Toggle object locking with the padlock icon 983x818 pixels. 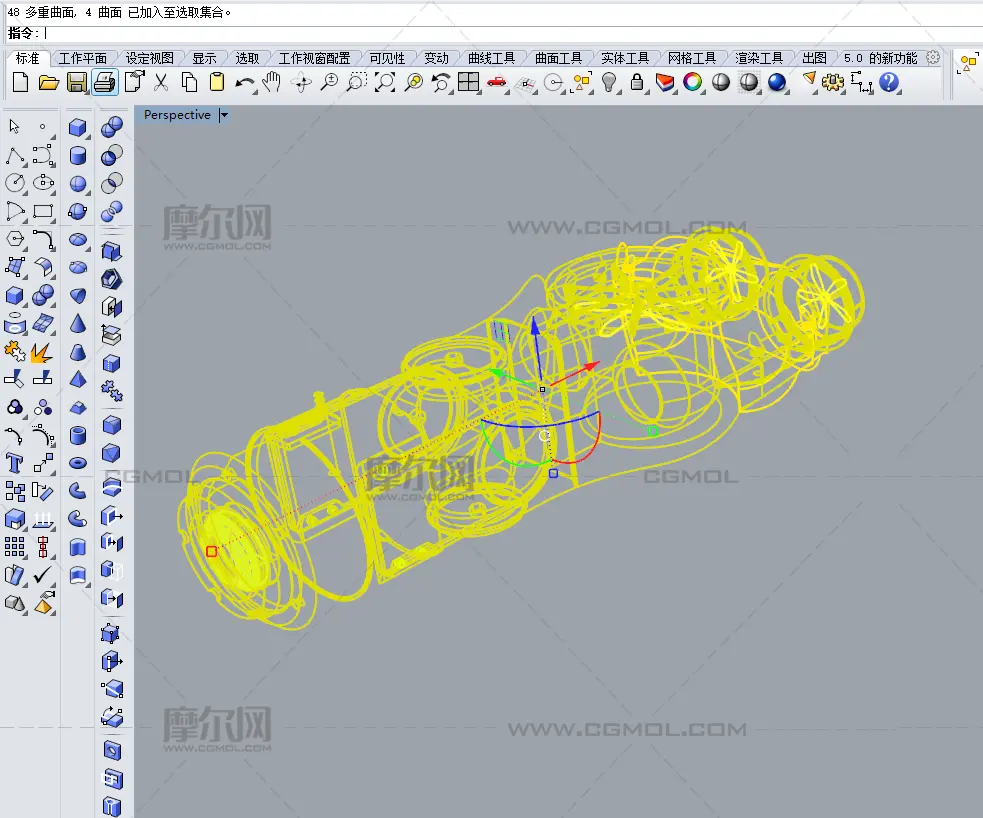pos(636,83)
